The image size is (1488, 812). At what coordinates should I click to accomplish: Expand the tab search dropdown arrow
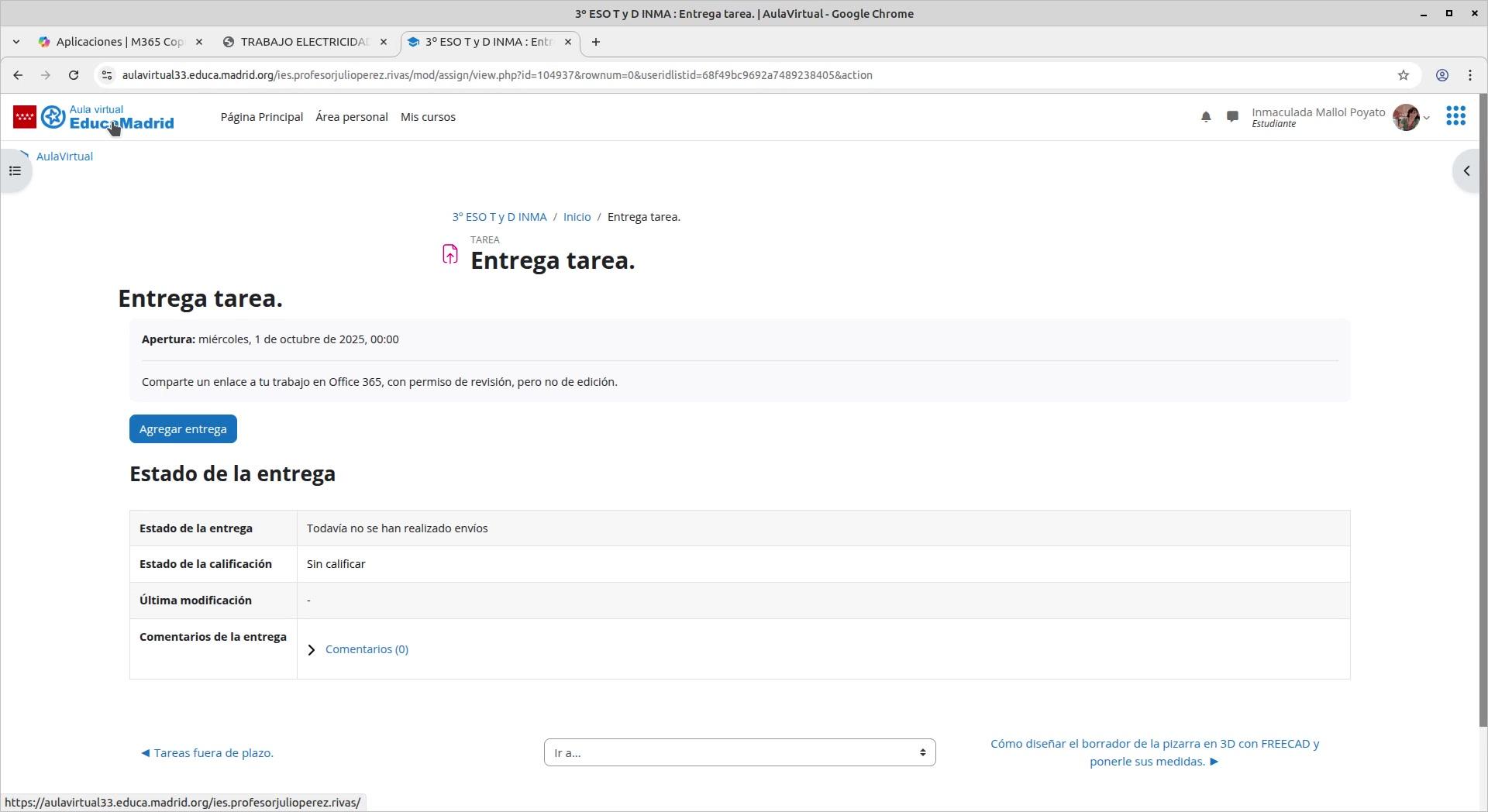pos(16,42)
